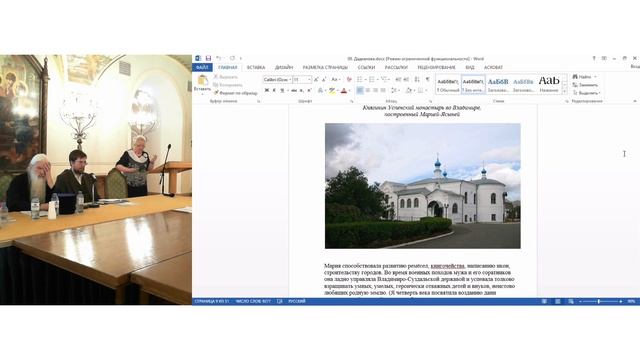The width and height of the screenshot is (640, 360).
Task: Expand the styles gallery More arrow
Action: coord(565,92)
